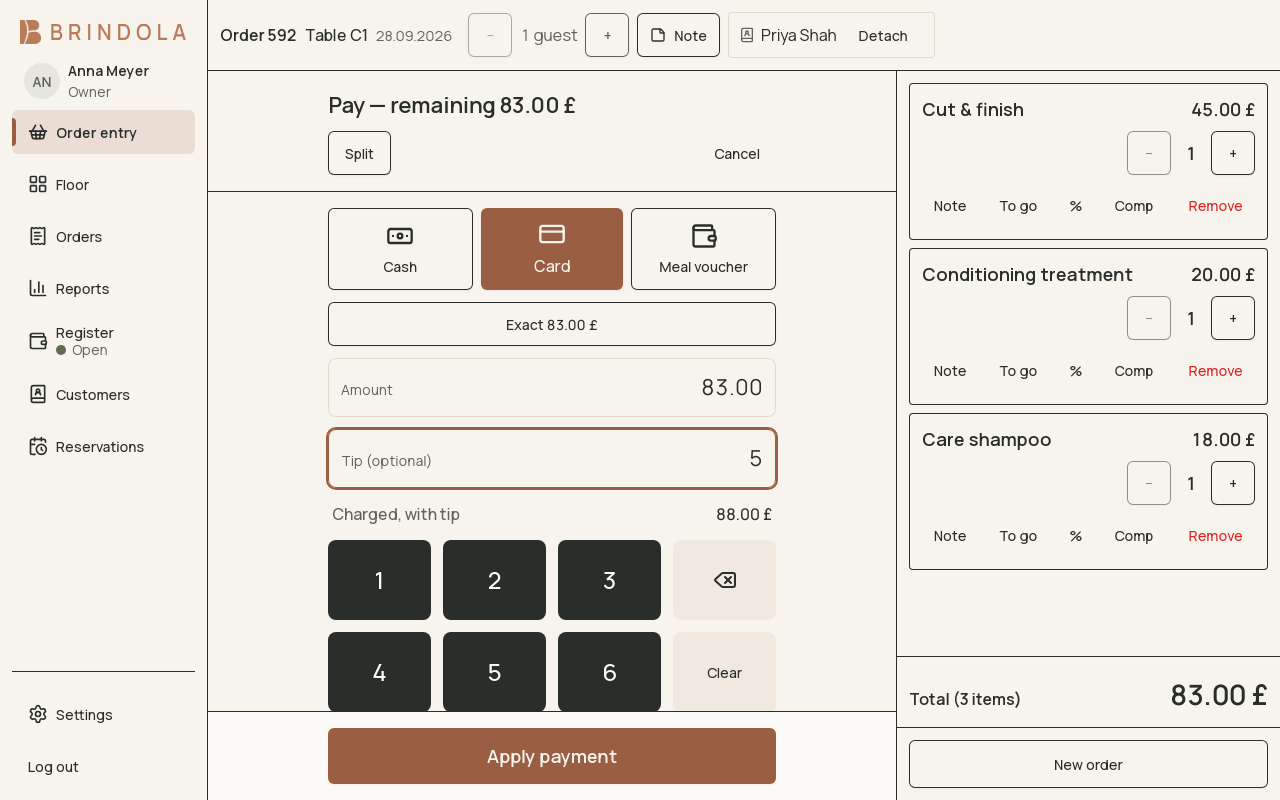
Task: Click Apply payment
Action: click(x=552, y=756)
